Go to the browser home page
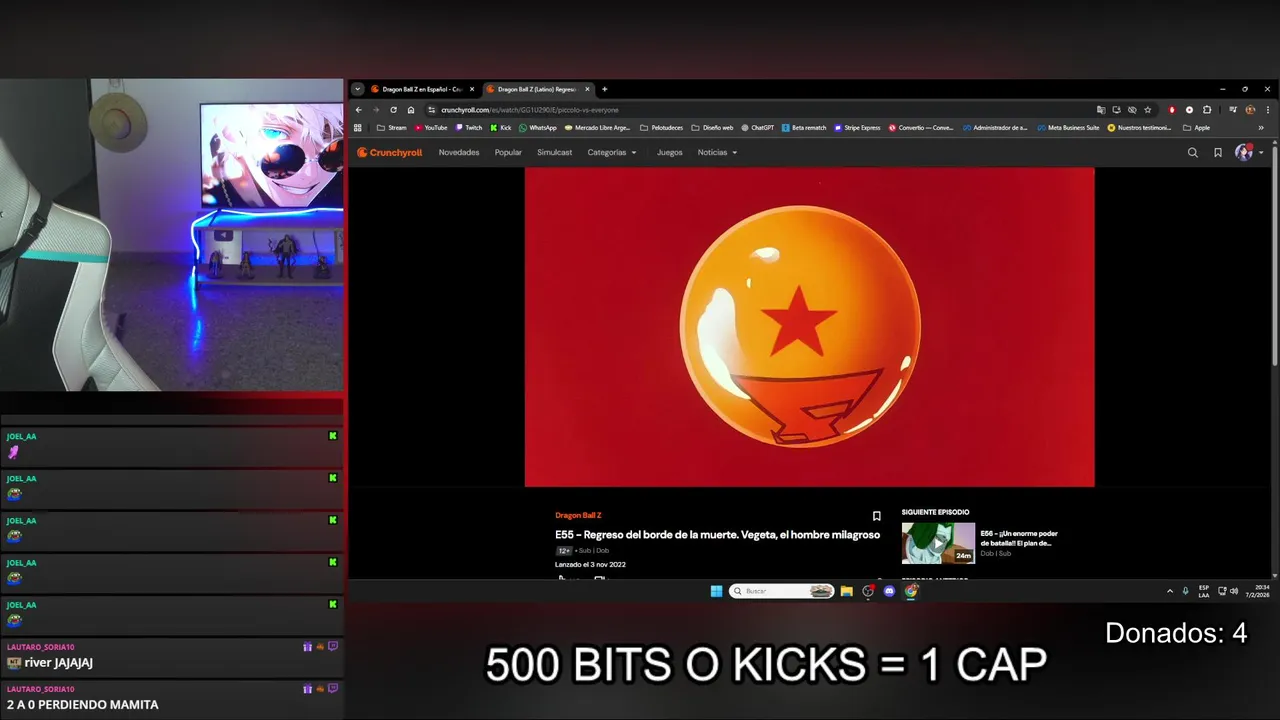This screenshot has width=1280, height=720. coord(410,110)
